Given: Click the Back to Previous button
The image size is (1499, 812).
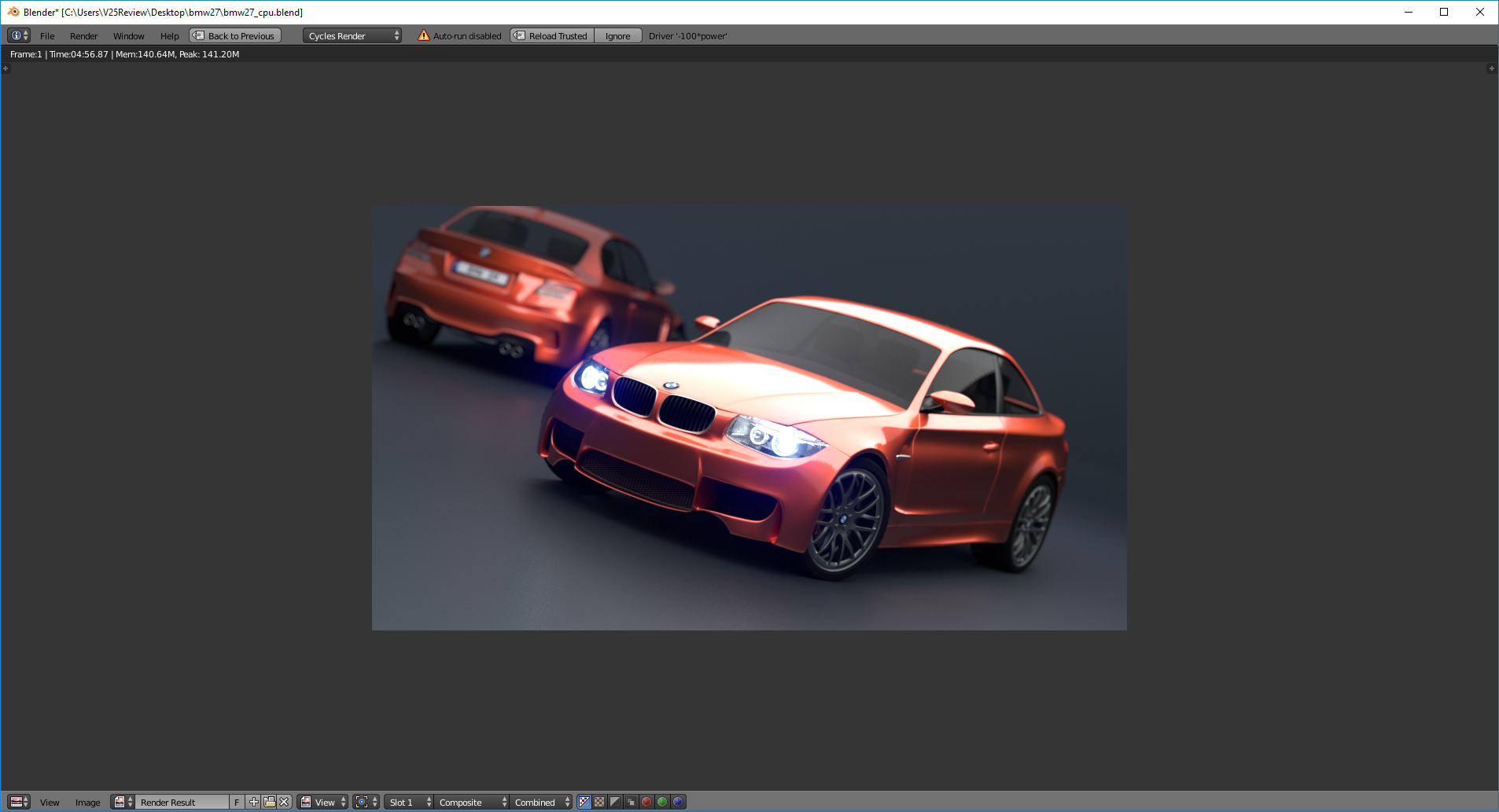Looking at the screenshot, I should coord(235,35).
